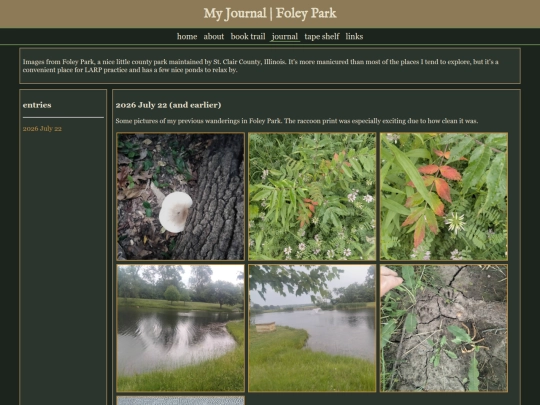Click the entries sidebar heading

37,105
